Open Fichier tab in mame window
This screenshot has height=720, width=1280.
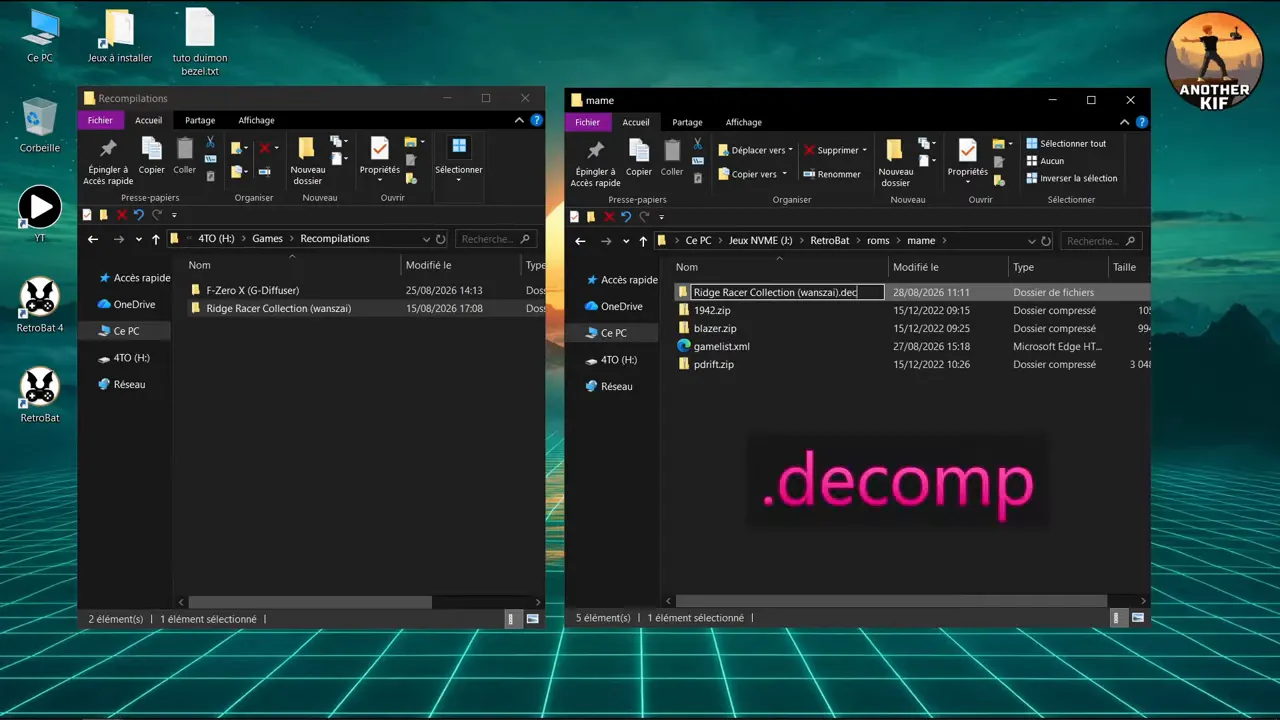(588, 122)
